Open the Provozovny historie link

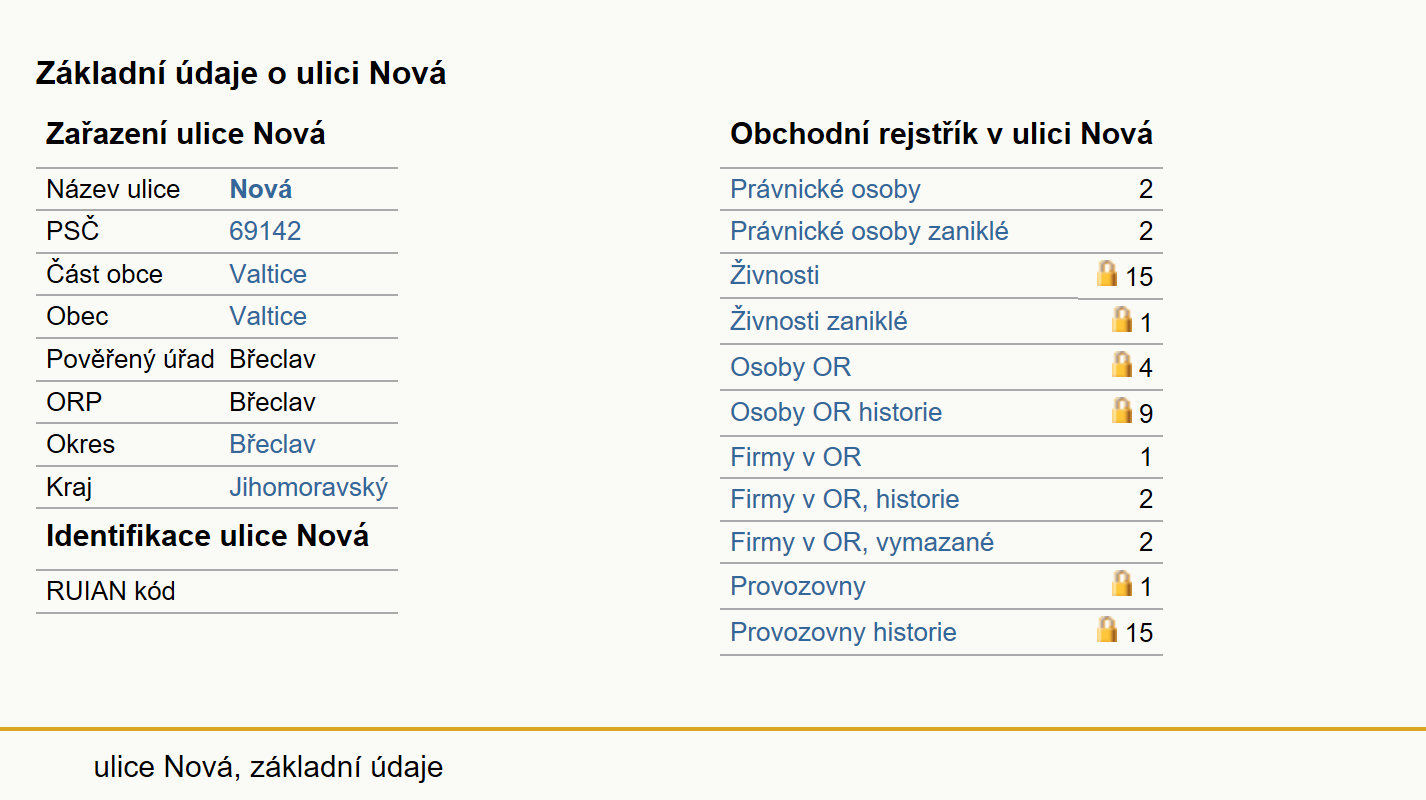[x=843, y=632]
